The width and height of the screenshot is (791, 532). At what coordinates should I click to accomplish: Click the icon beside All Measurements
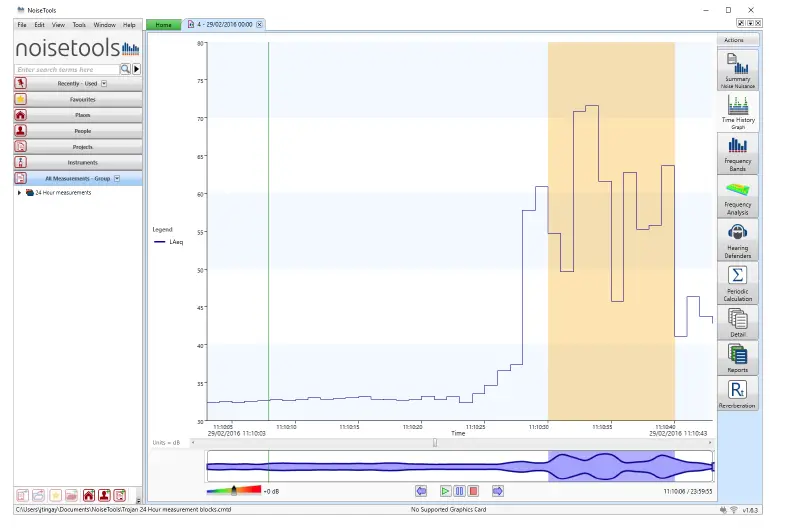pos(21,179)
